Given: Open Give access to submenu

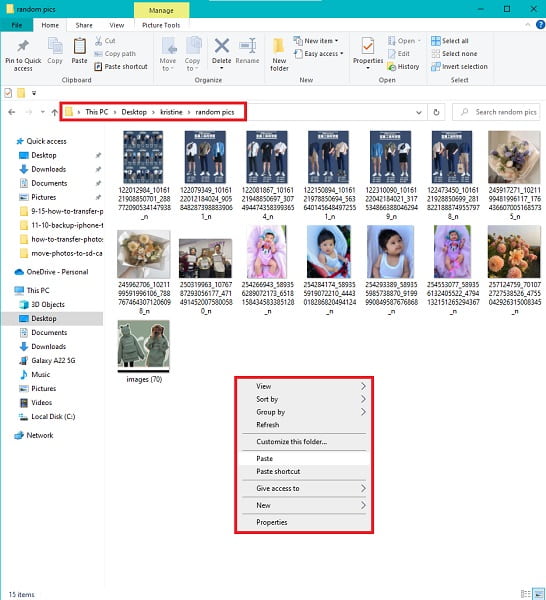Looking at the screenshot, I should [304, 489].
